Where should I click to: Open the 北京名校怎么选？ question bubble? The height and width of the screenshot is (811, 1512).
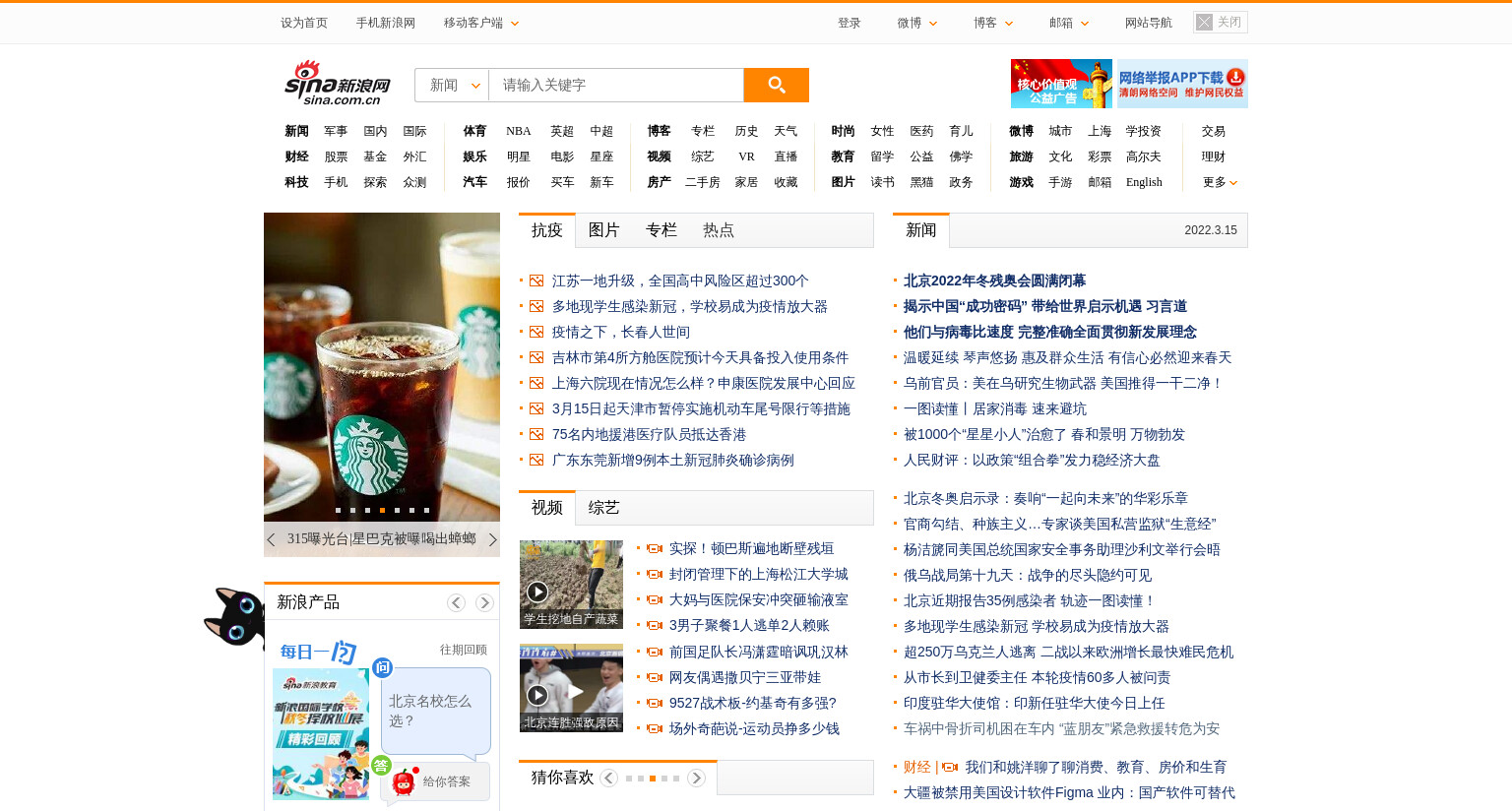click(x=435, y=711)
